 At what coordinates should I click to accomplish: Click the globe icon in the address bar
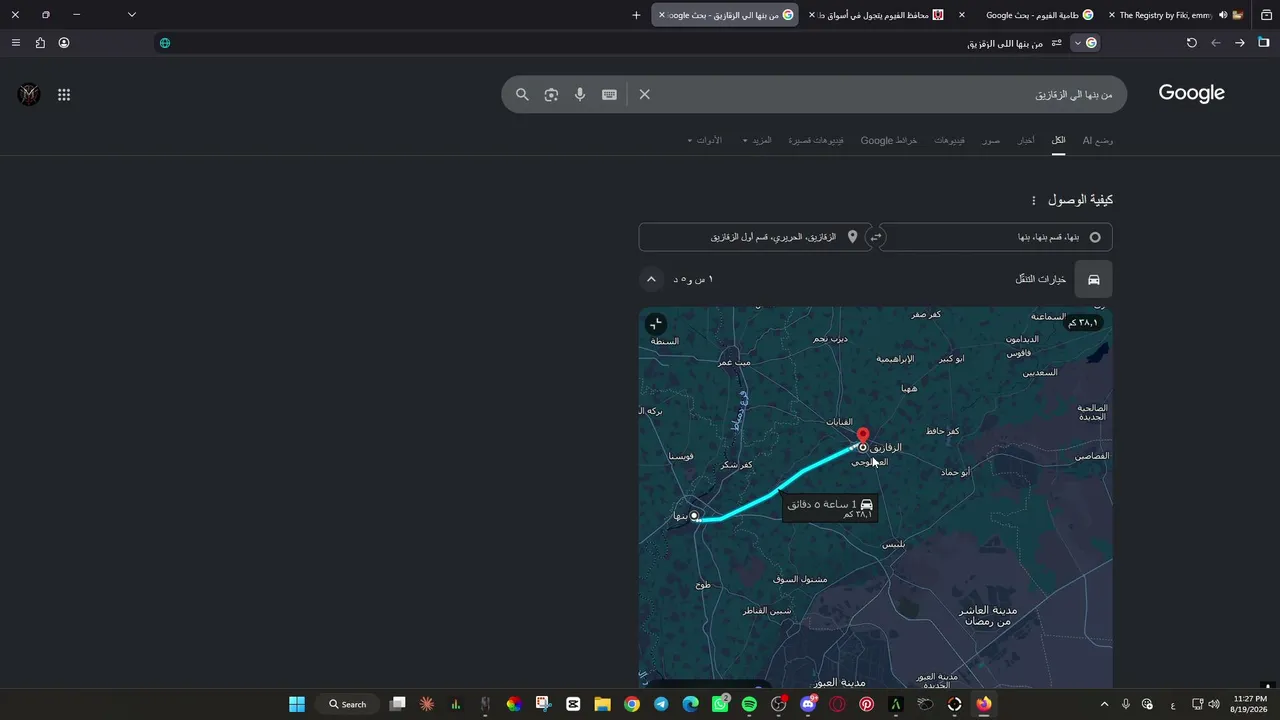(165, 43)
